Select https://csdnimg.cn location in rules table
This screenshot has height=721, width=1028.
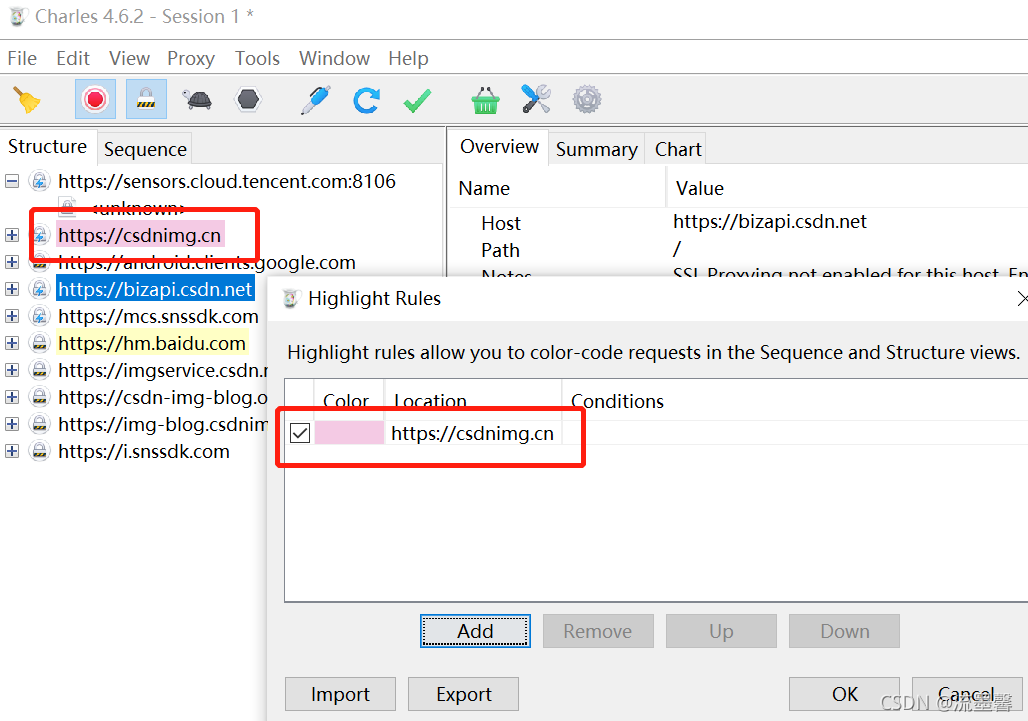pyautogui.click(x=473, y=433)
